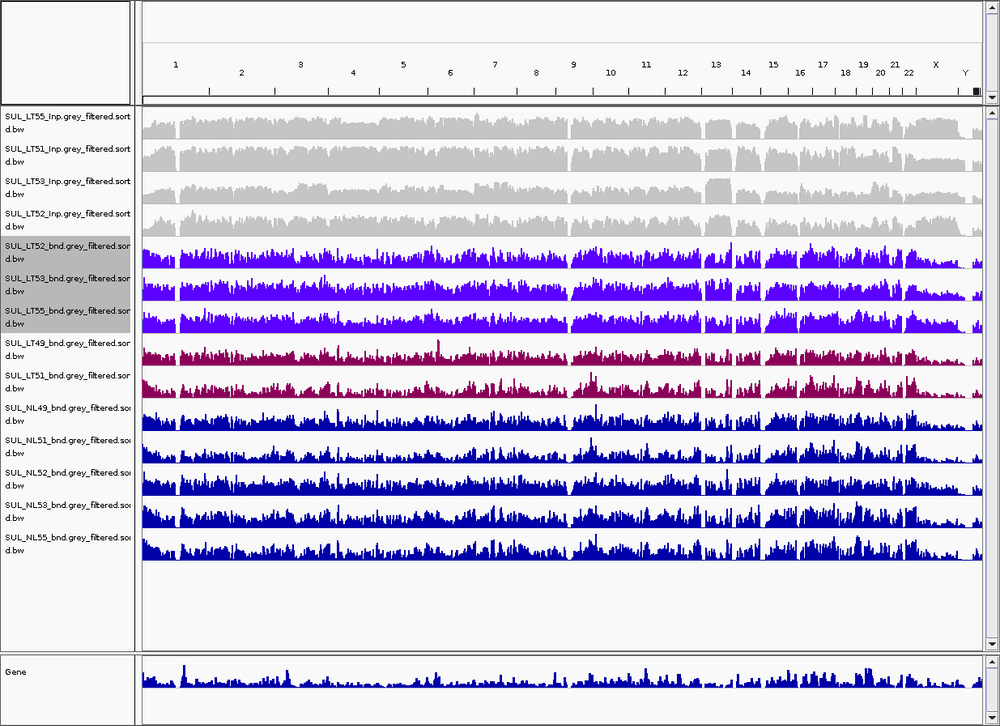Click the SUL_LT52_bnd highlighted track name
Image resolution: width=1000 pixels, height=726 pixels.
point(66,252)
